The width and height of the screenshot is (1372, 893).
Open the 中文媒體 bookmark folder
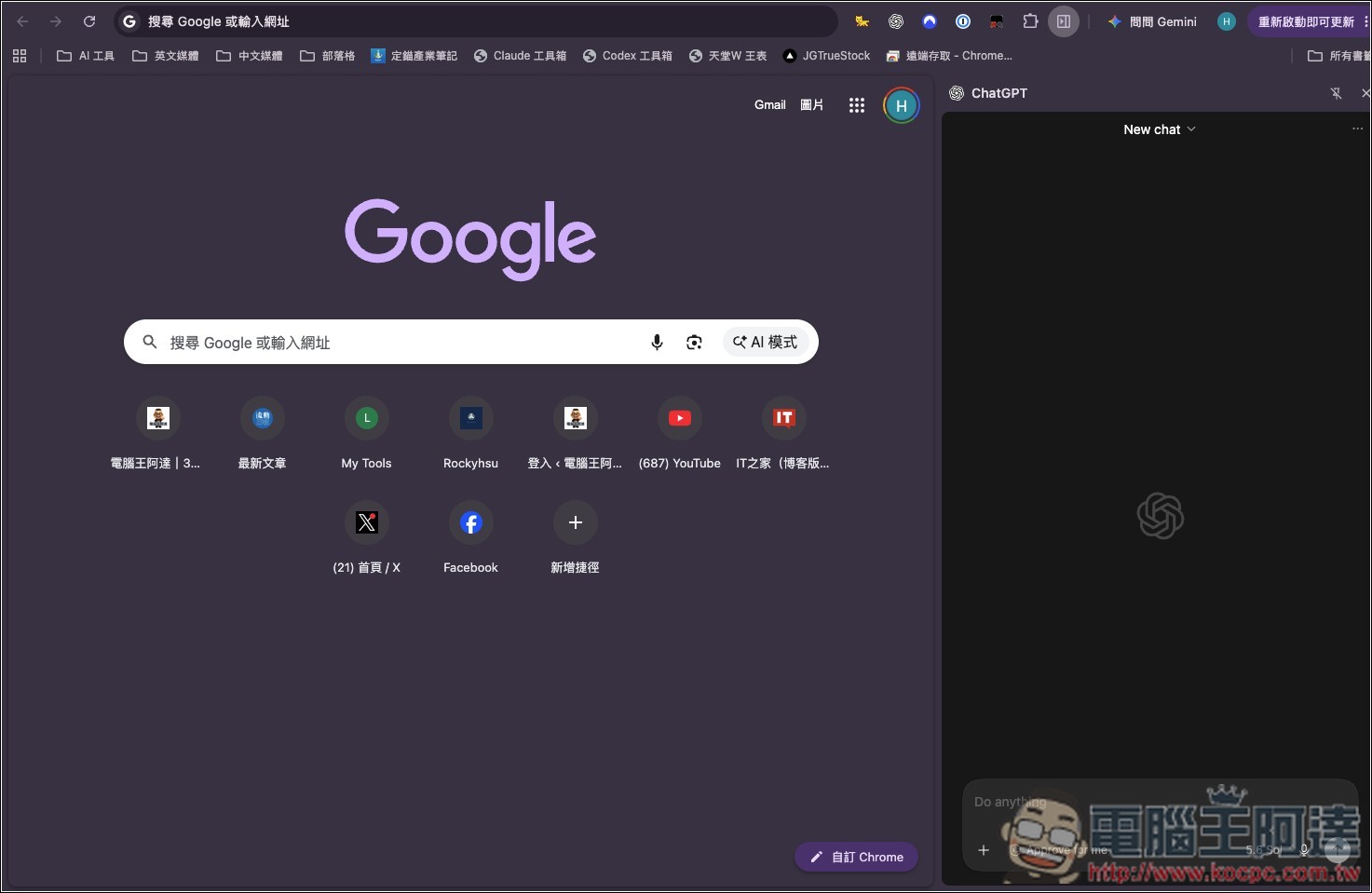pyautogui.click(x=250, y=56)
